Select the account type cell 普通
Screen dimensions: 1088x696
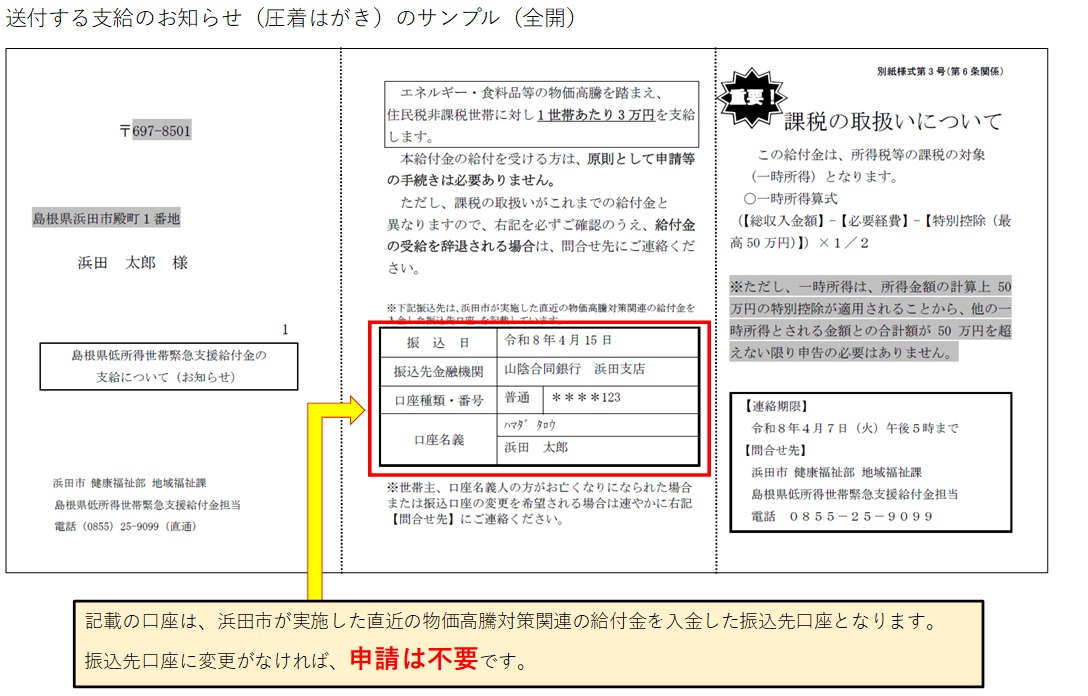coord(518,398)
